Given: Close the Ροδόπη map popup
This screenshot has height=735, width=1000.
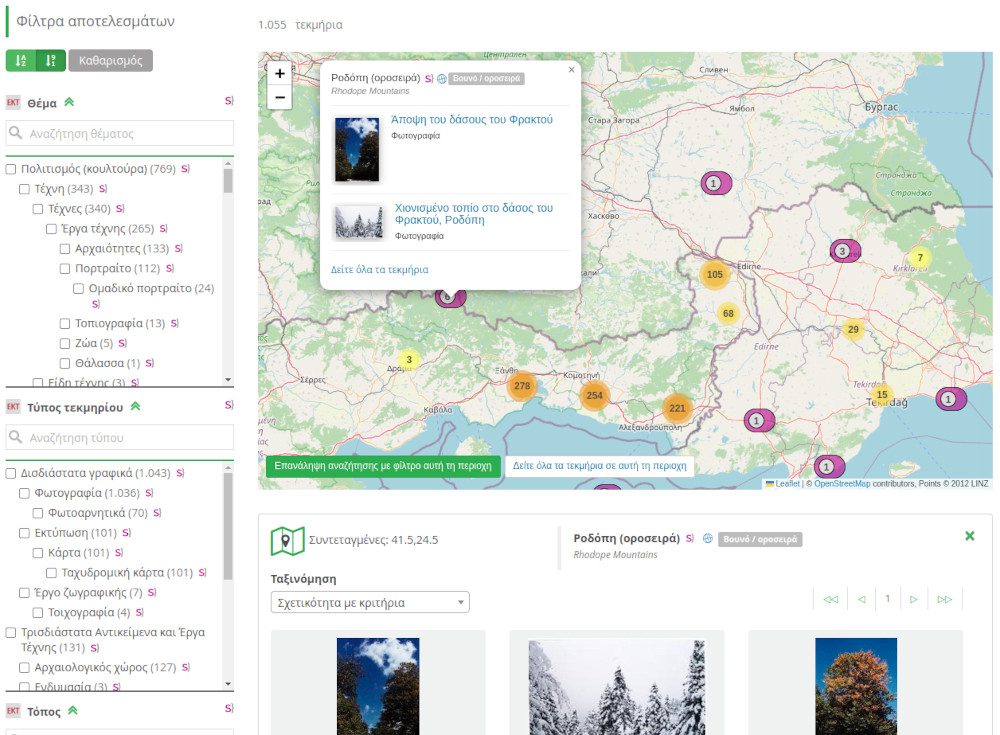Looking at the screenshot, I should click(571, 70).
